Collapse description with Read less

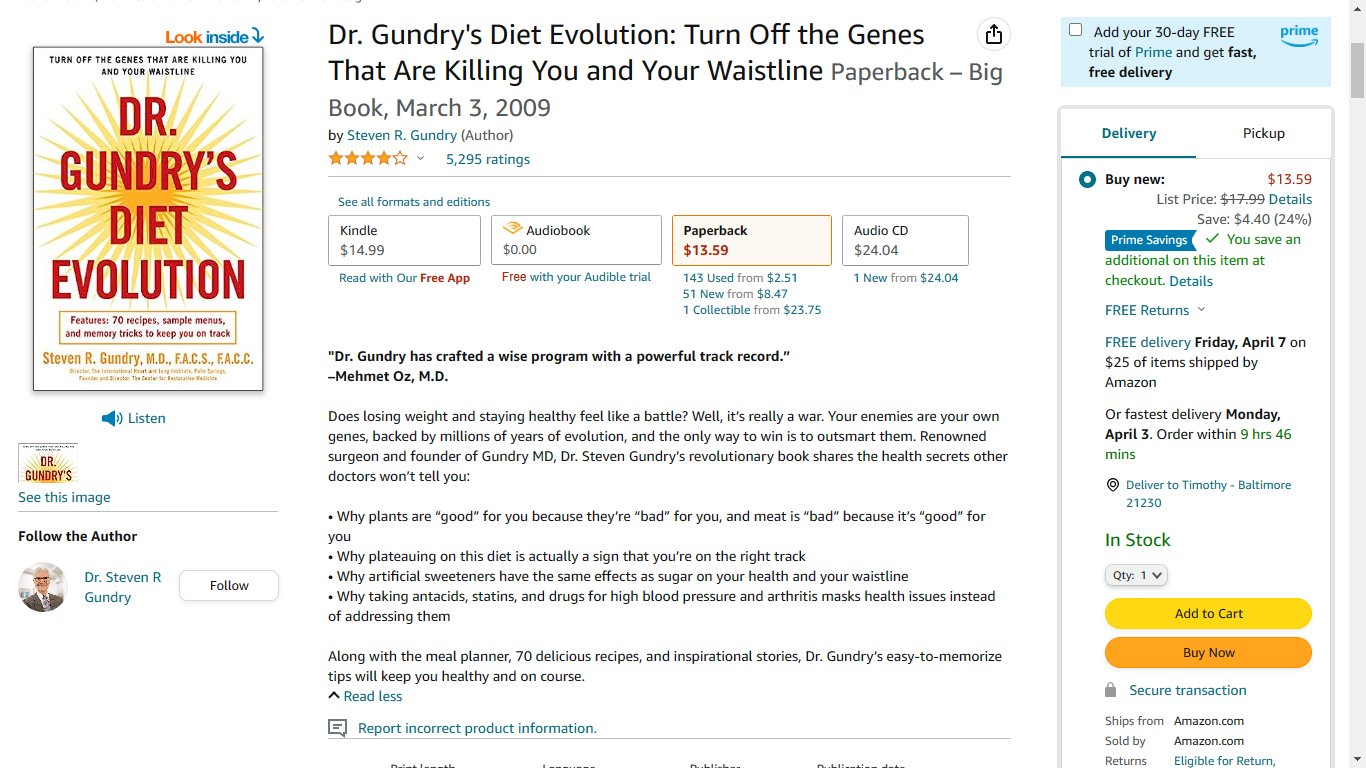click(365, 696)
